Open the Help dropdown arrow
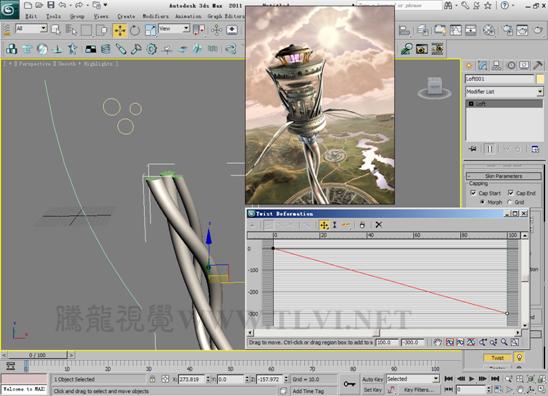This screenshot has height=396, width=548. (513, 5)
